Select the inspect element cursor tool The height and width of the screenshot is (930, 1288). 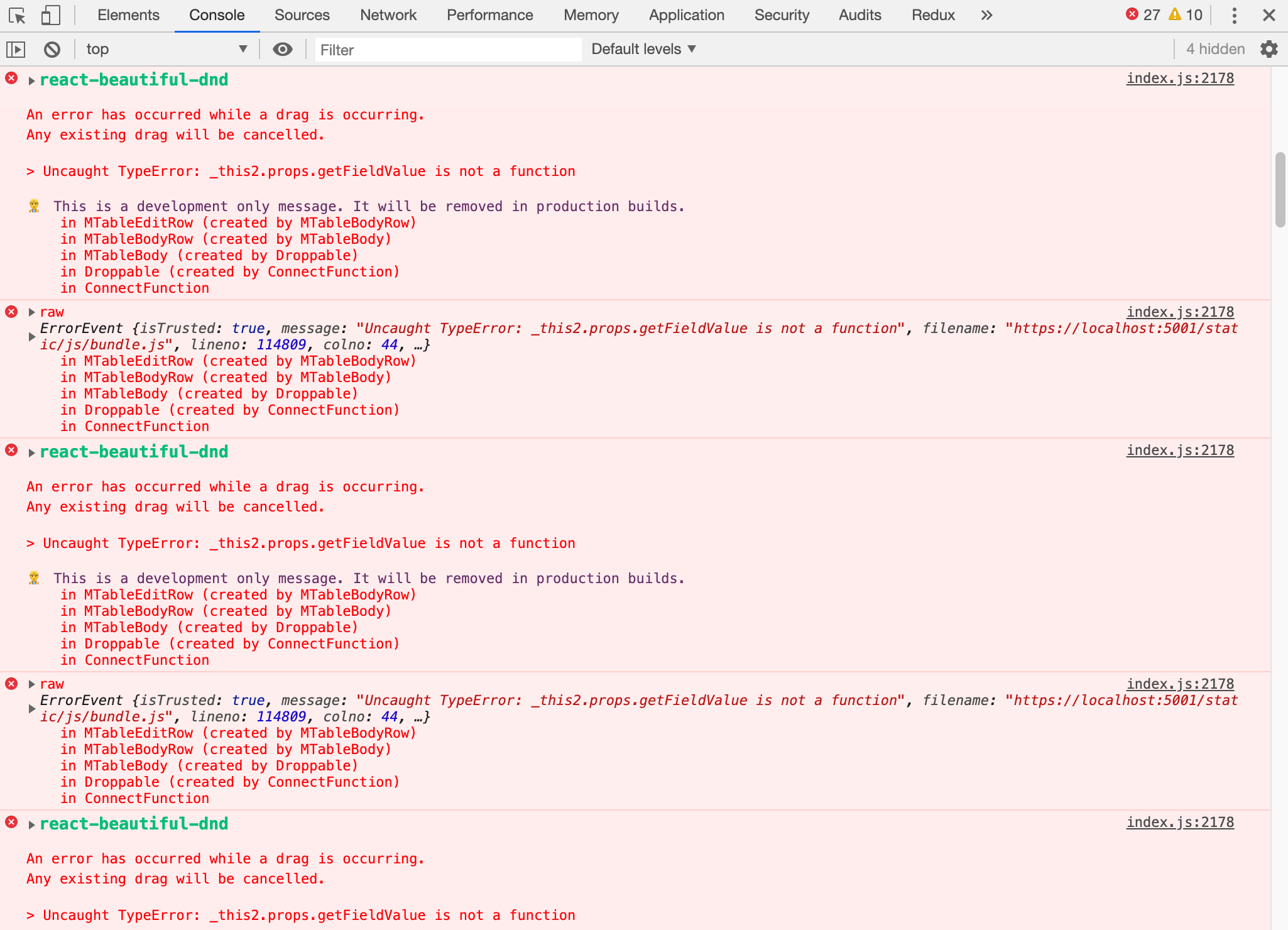(18, 15)
